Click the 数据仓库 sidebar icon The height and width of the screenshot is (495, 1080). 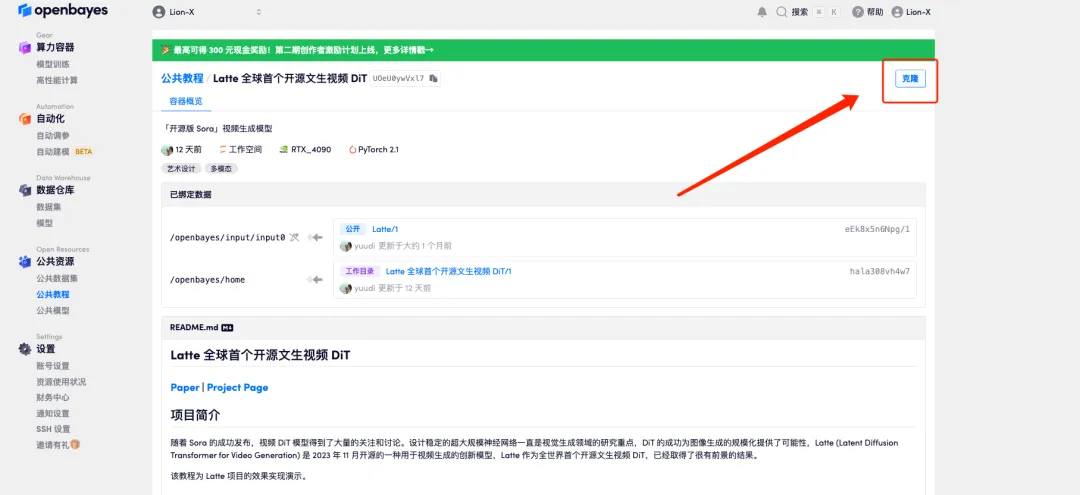[x=25, y=189]
